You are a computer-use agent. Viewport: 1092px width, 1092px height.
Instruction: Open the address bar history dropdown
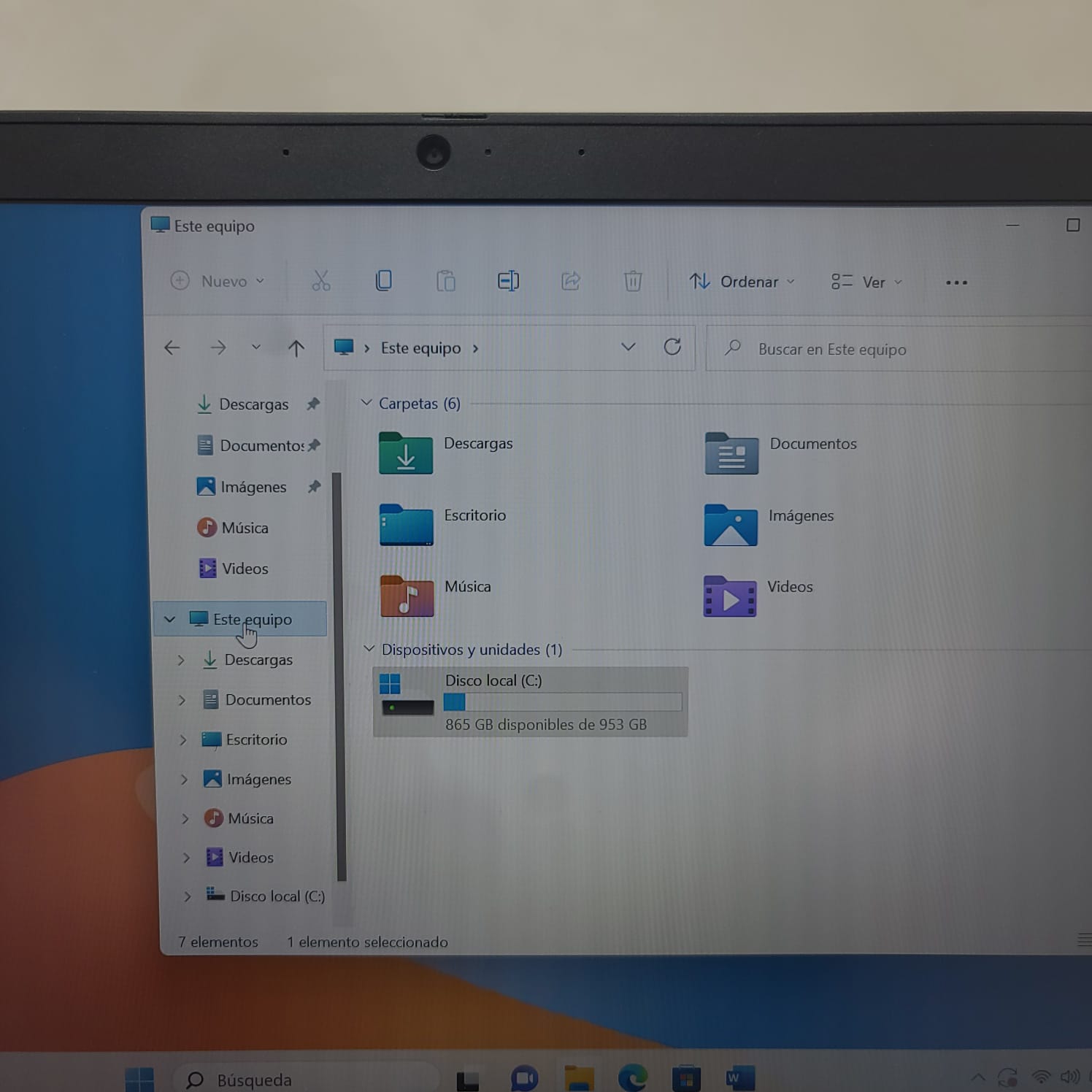click(x=628, y=347)
